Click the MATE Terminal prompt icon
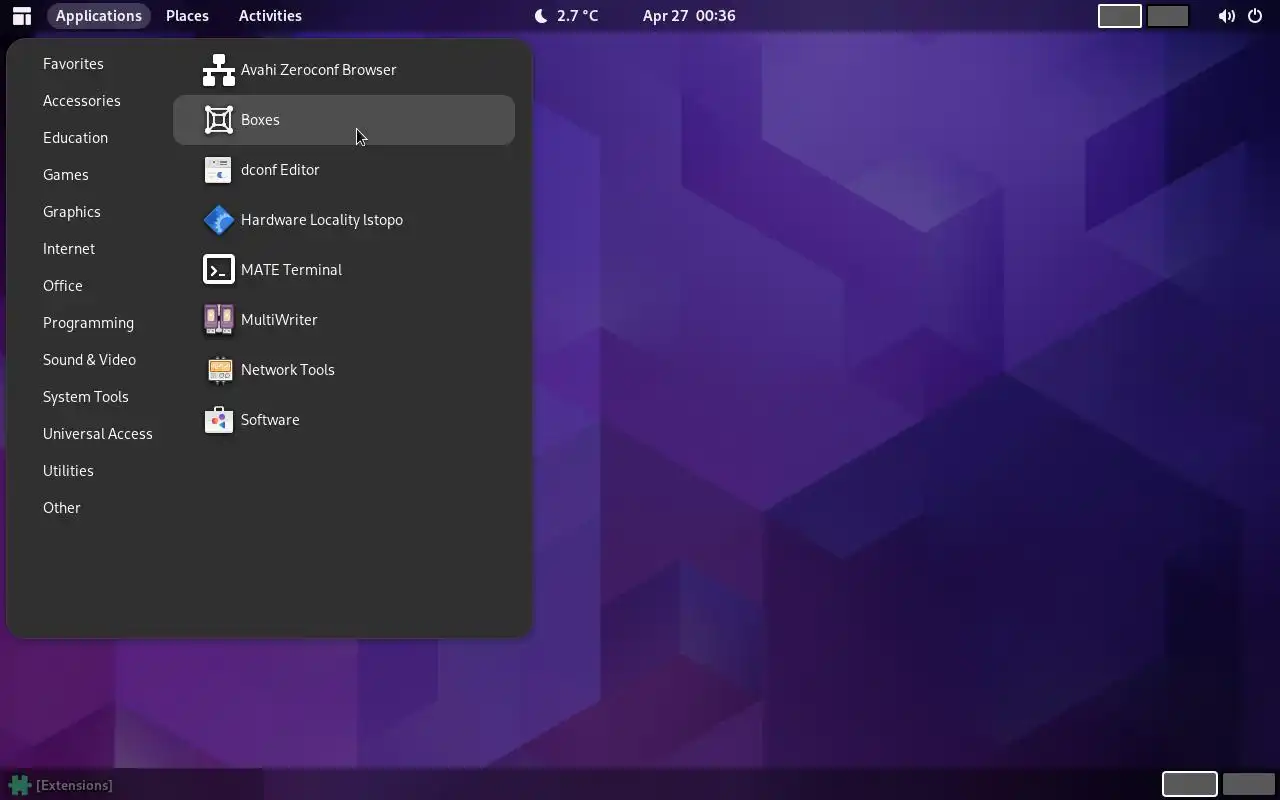The height and width of the screenshot is (800, 1280). [219, 270]
